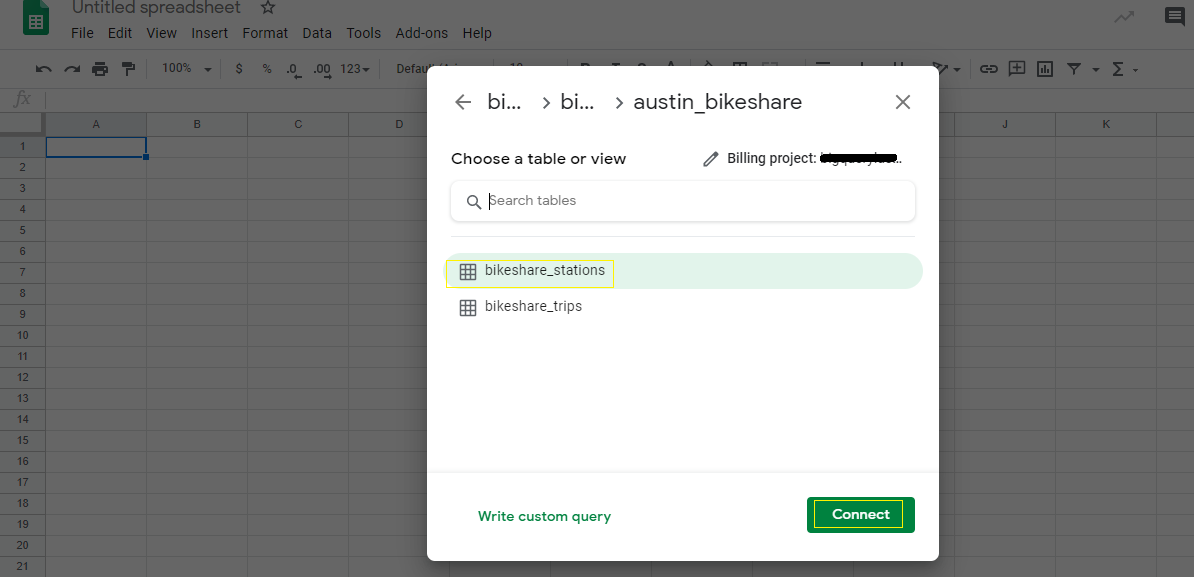Image resolution: width=1194 pixels, height=577 pixels.
Task: Open comment history icon at top right
Action: tap(1175, 16)
